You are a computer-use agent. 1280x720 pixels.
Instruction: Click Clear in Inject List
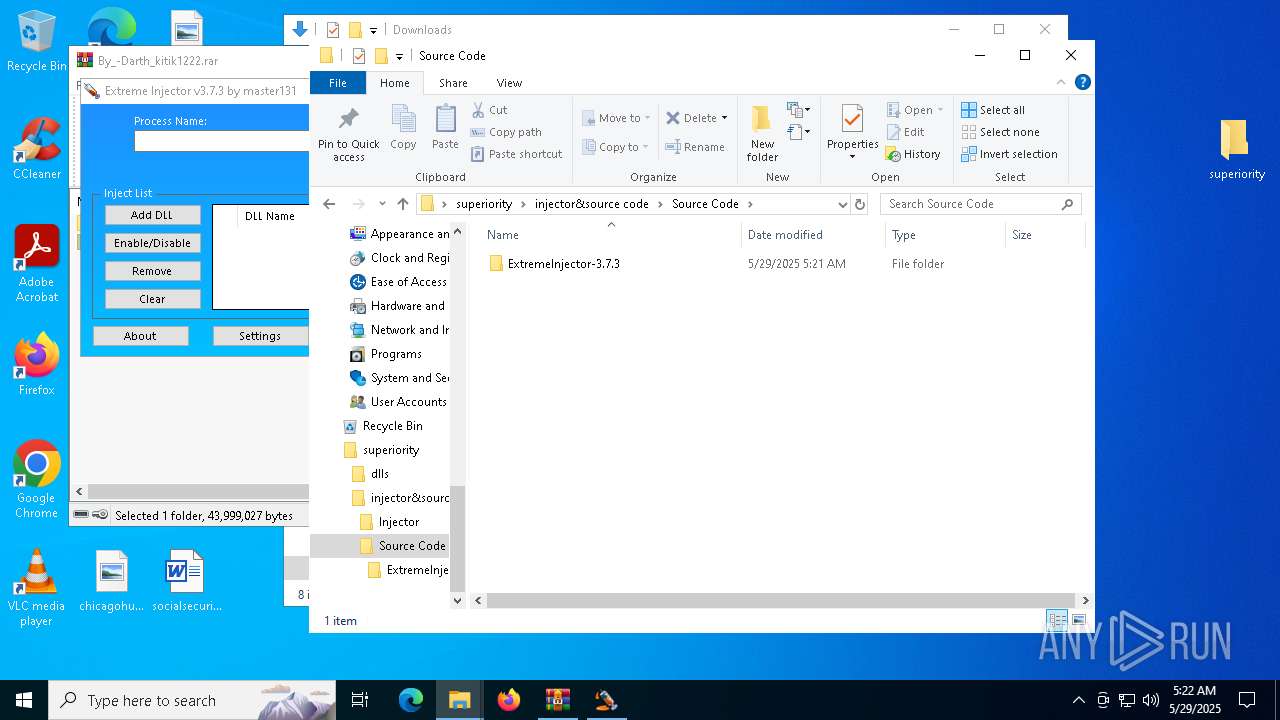pos(152,299)
